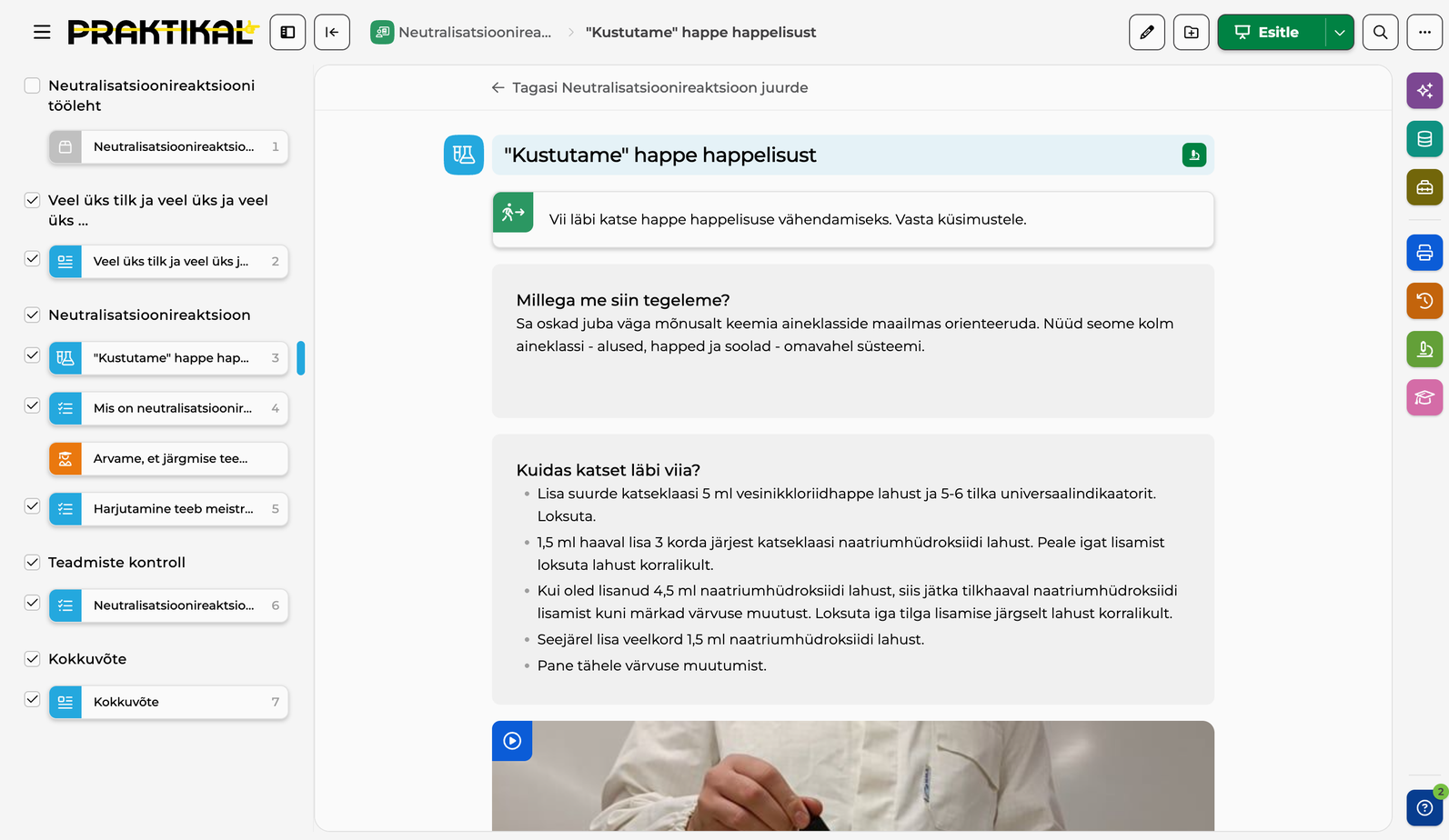This screenshot has width=1449, height=840.
Task: Uncheck the Kokkuvõte section checkbox
Action: [x=32, y=658]
